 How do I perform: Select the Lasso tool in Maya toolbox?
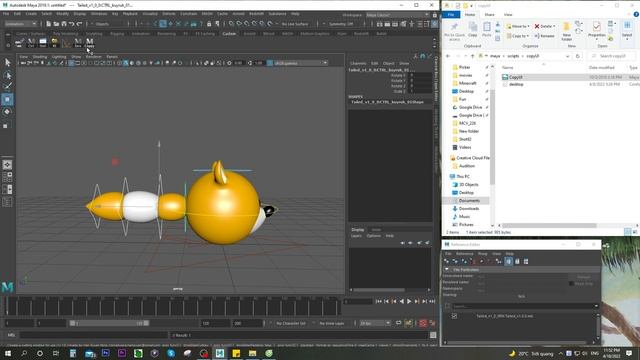click(7, 75)
